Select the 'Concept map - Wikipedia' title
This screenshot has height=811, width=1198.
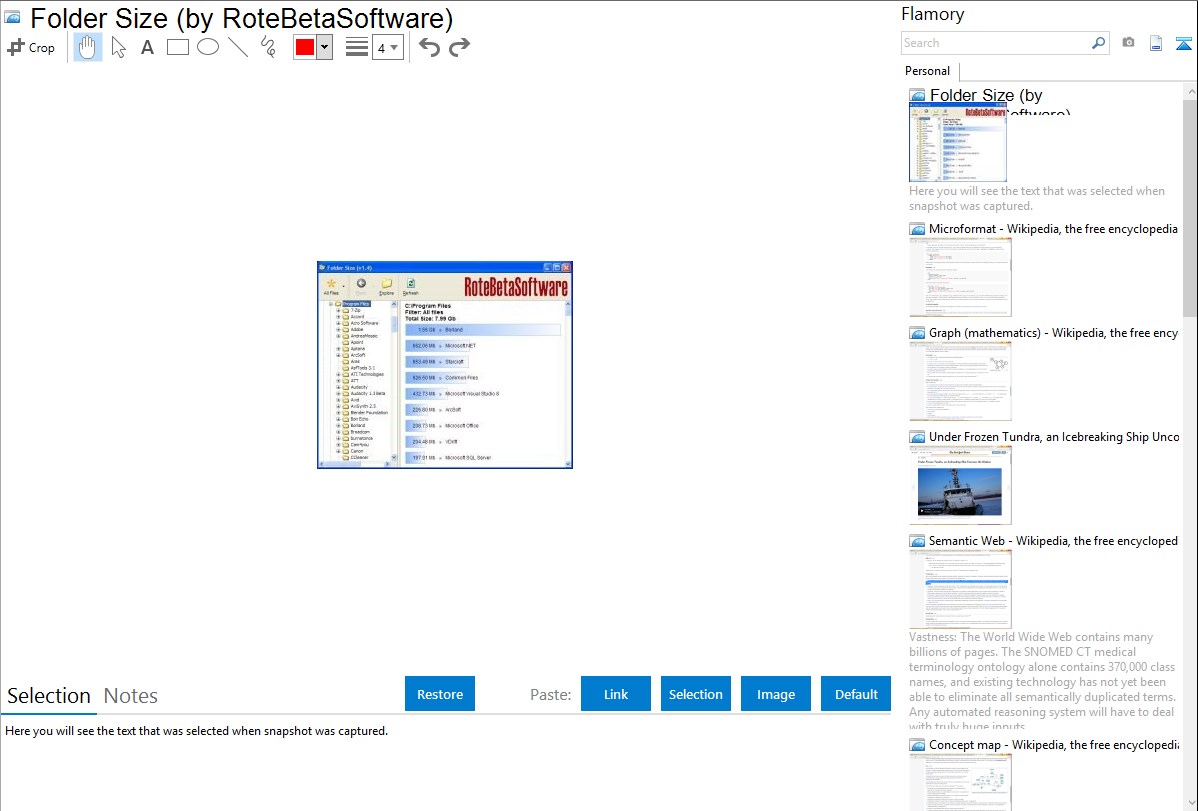[x=1054, y=744]
